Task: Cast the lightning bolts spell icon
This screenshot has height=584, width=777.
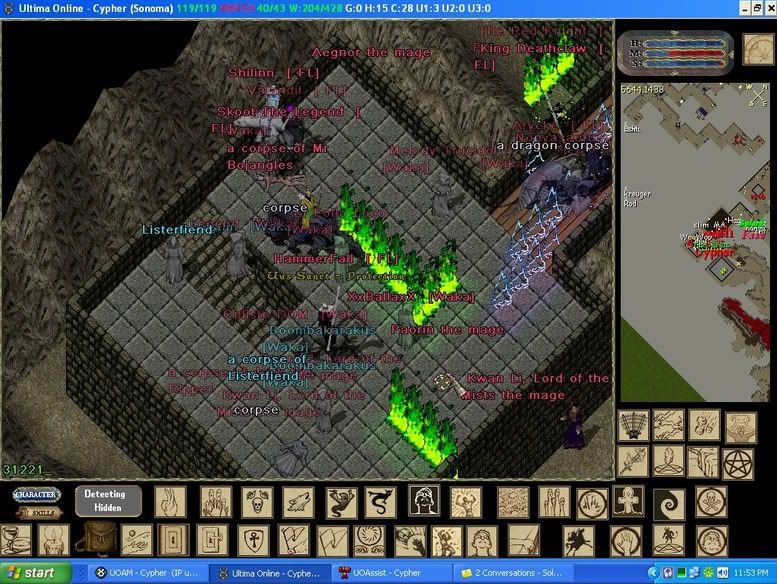Action: tap(668, 425)
